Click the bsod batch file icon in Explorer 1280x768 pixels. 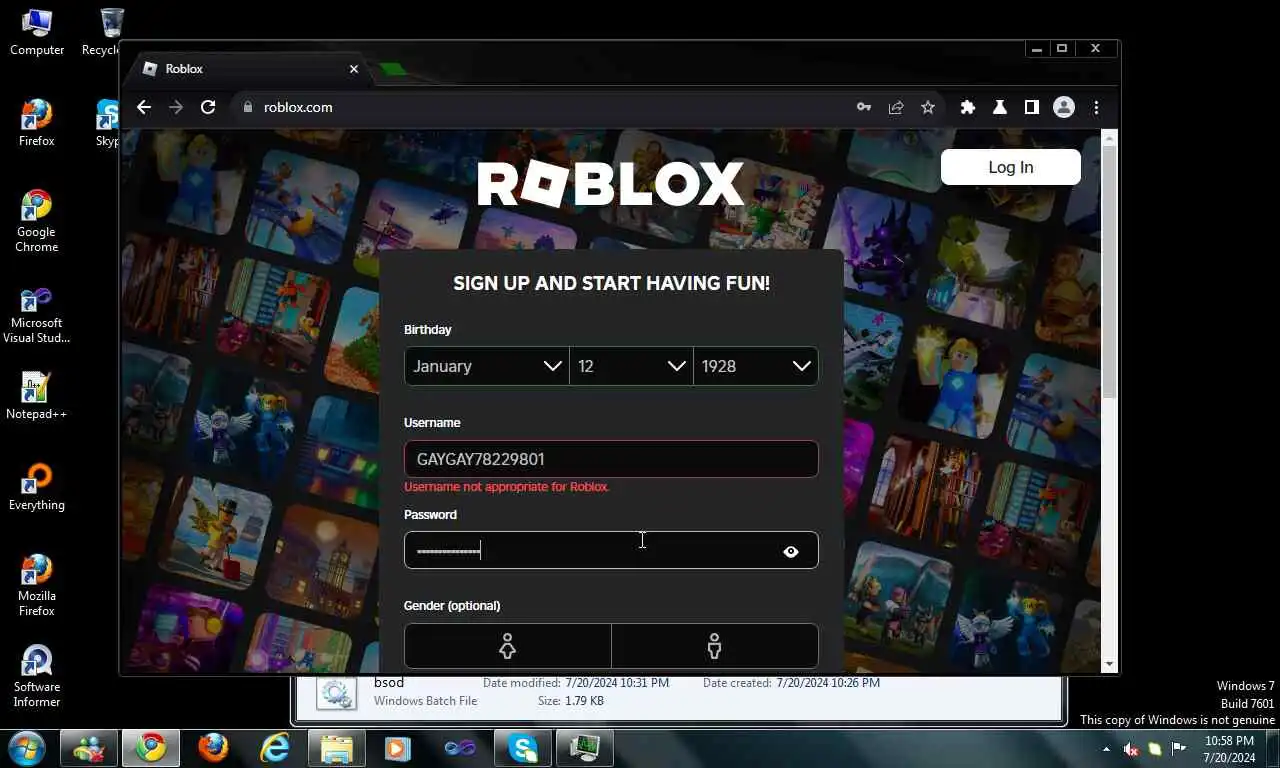(x=336, y=692)
